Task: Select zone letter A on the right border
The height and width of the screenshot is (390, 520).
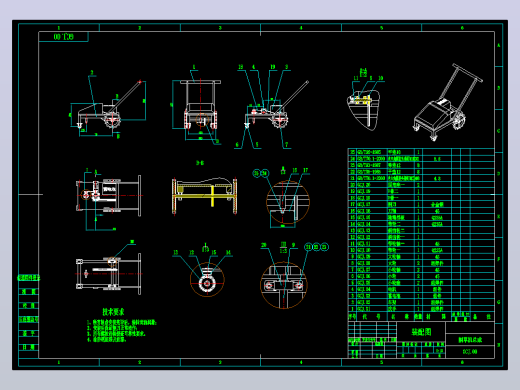Action: (499, 45)
